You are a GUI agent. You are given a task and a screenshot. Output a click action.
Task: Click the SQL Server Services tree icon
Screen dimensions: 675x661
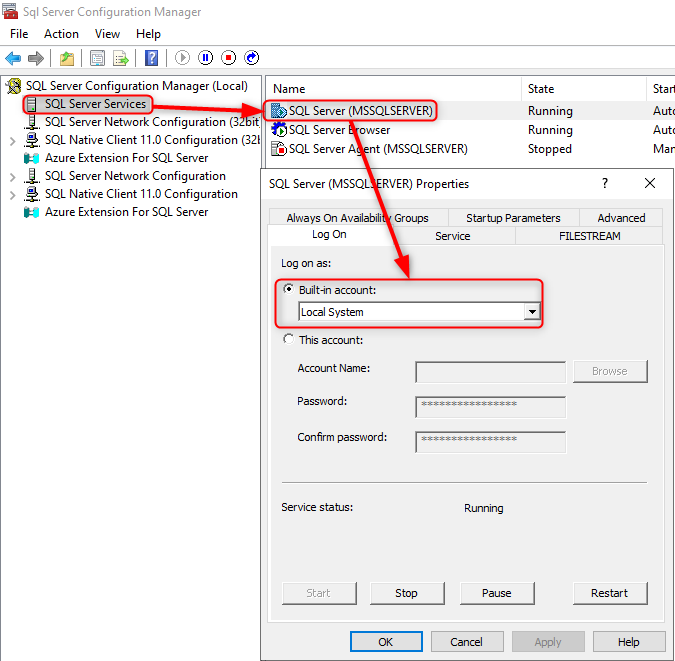(32, 104)
